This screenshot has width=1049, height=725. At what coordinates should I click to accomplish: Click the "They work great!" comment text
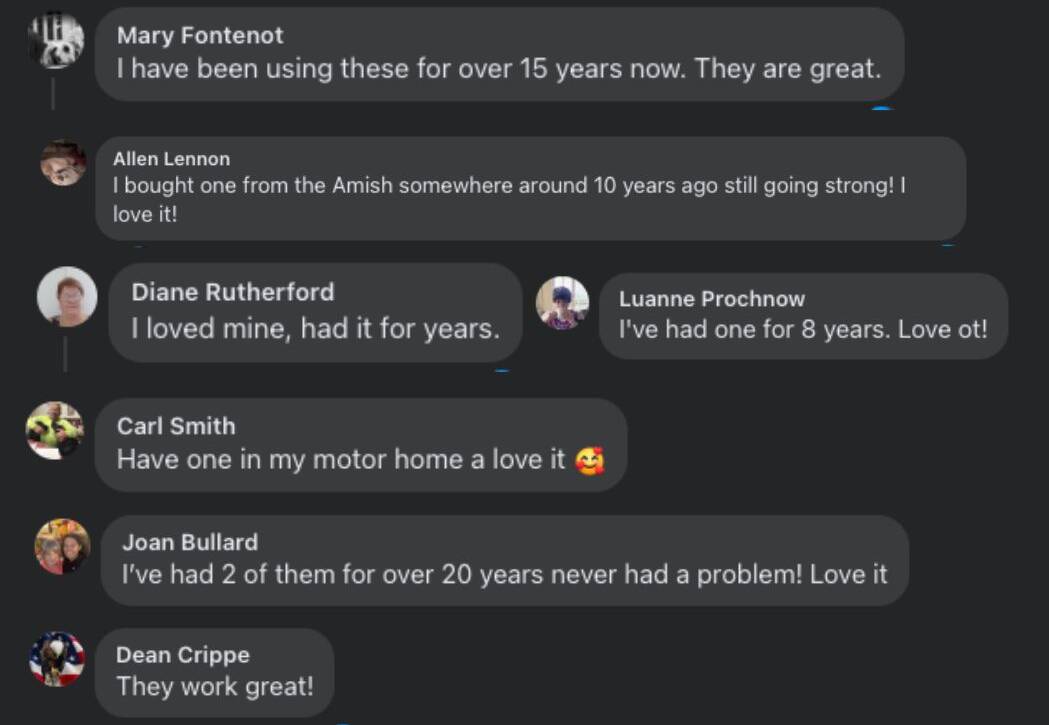[x=215, y=687]
